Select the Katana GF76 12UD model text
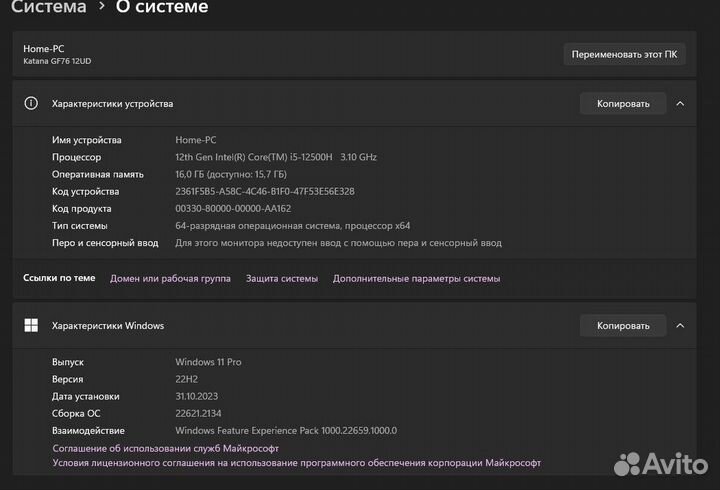The height and width of the screenshot is (490, 720). pos(57,61)
